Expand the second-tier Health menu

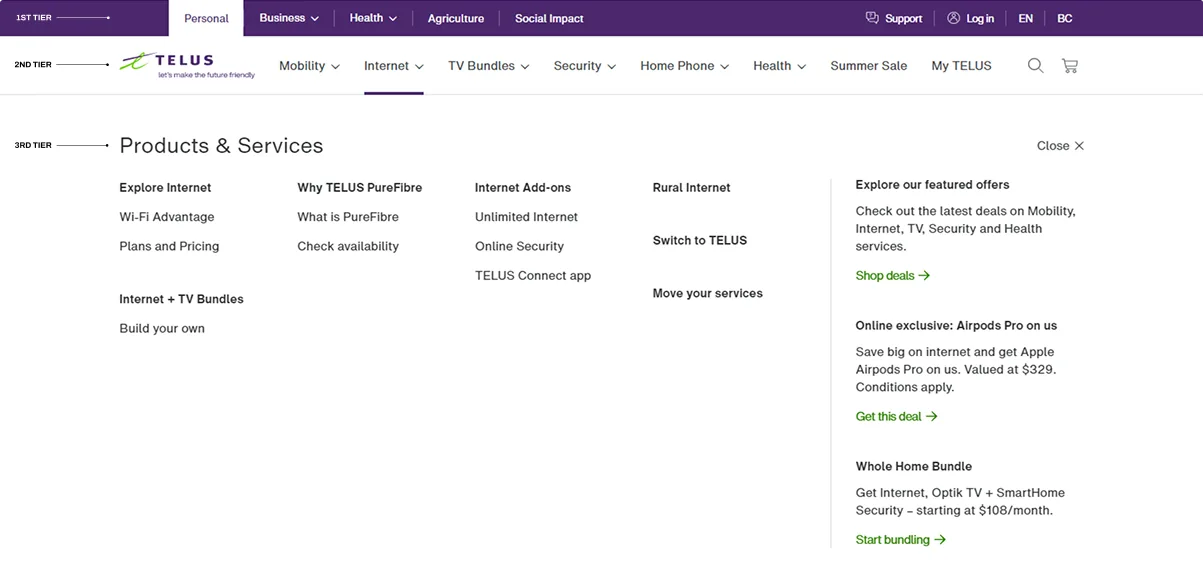779,66
